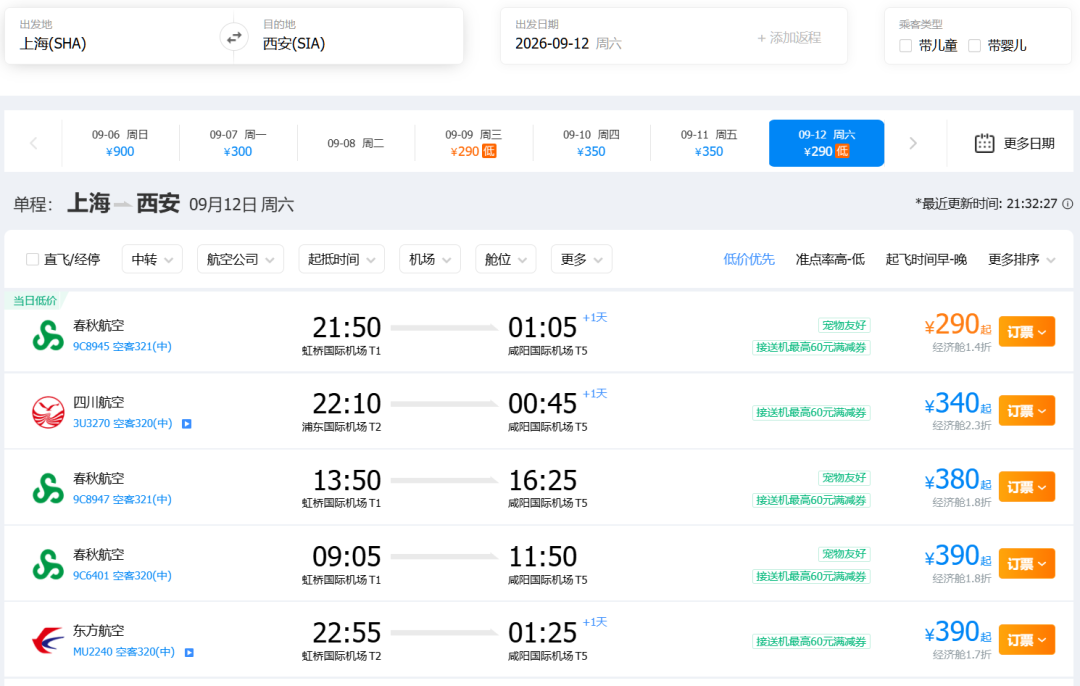Screen dimensions: 1080x686
Task: Open the 起抵时间 filter dropdown
Action: [x=341, y=260]
